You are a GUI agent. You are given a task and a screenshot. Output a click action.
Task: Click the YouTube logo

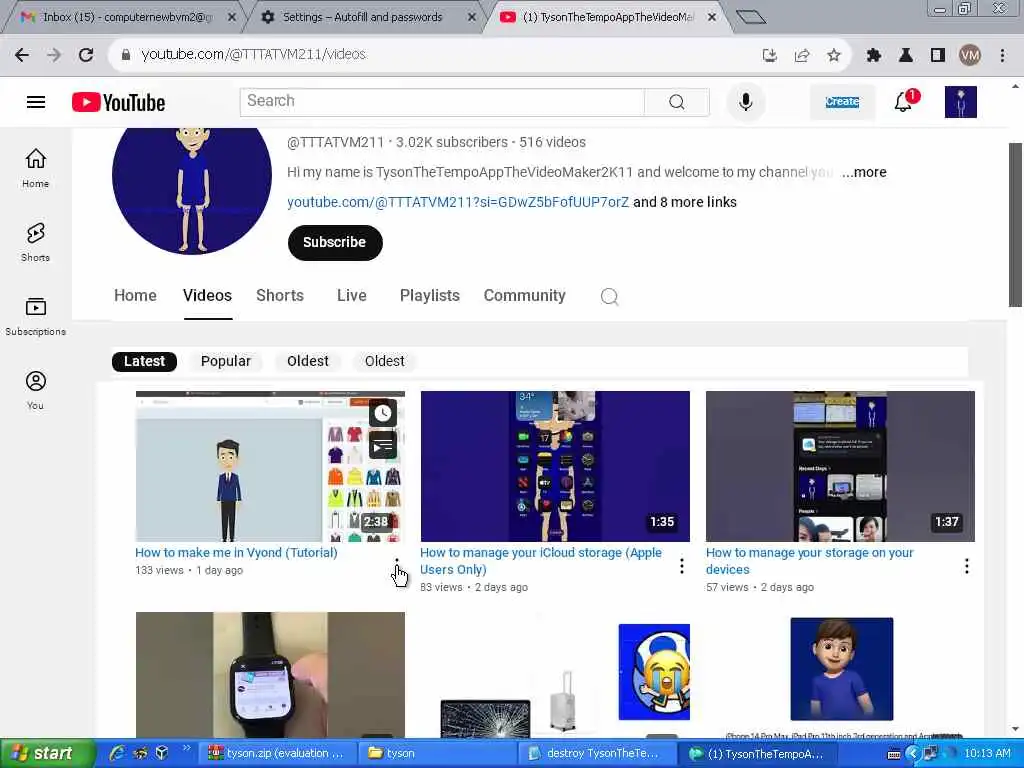click(118, 103)
